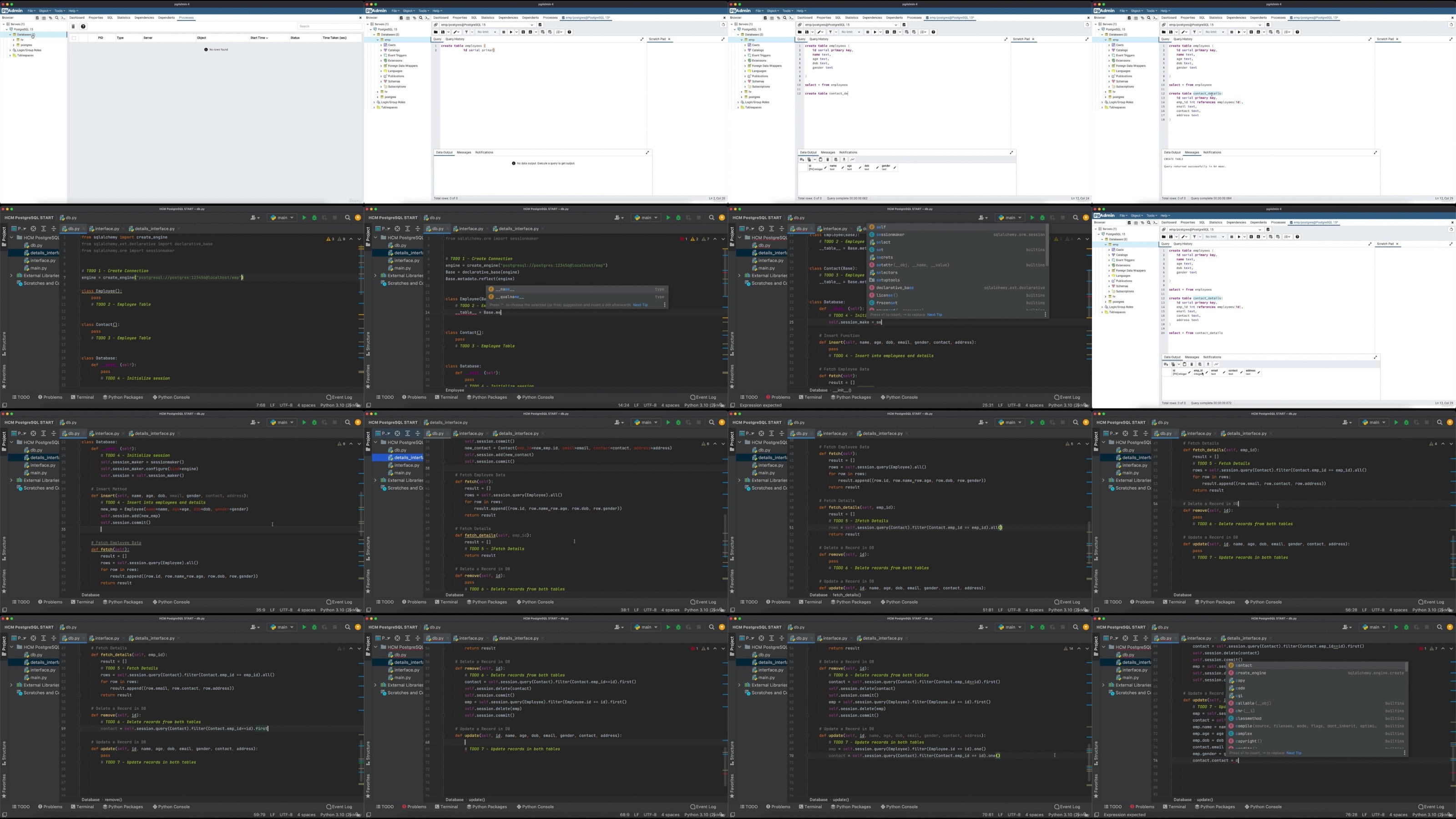Screen dimensions: 1456x819
Task: Toggle Structure side panel in window at 14:24
Action: pyautogui.click(x=368, y=343)
